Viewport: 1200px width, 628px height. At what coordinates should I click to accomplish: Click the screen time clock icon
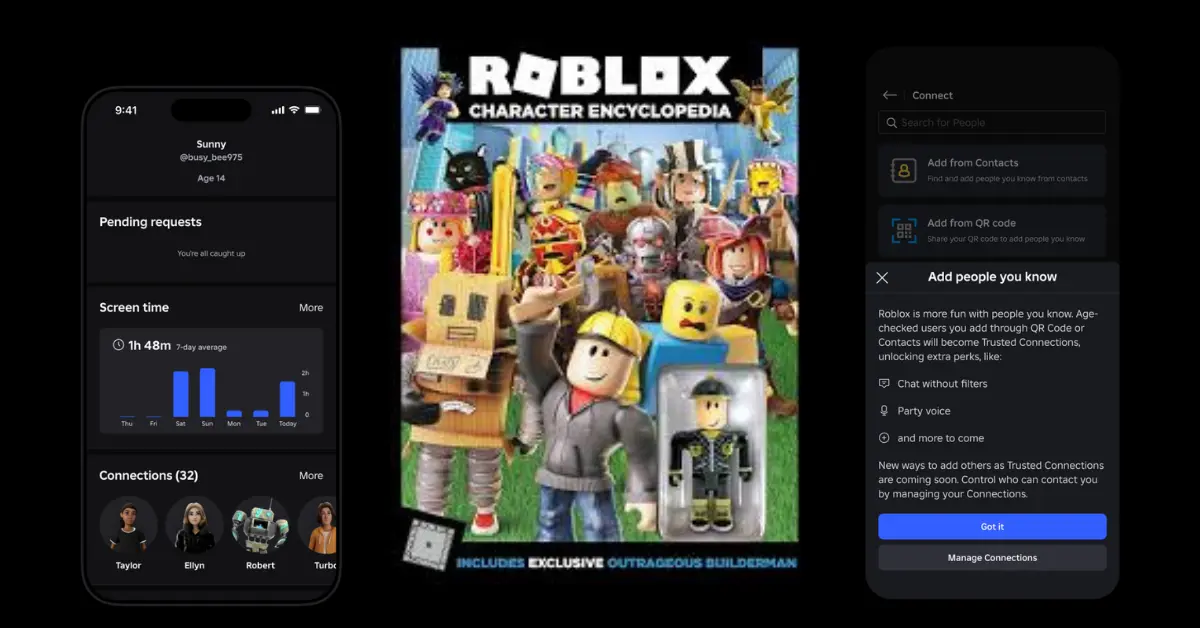[x=118, y=345]
